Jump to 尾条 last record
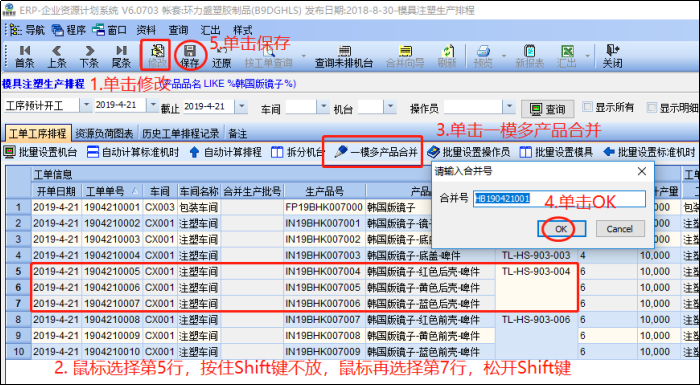 click(x=121, y=56)
